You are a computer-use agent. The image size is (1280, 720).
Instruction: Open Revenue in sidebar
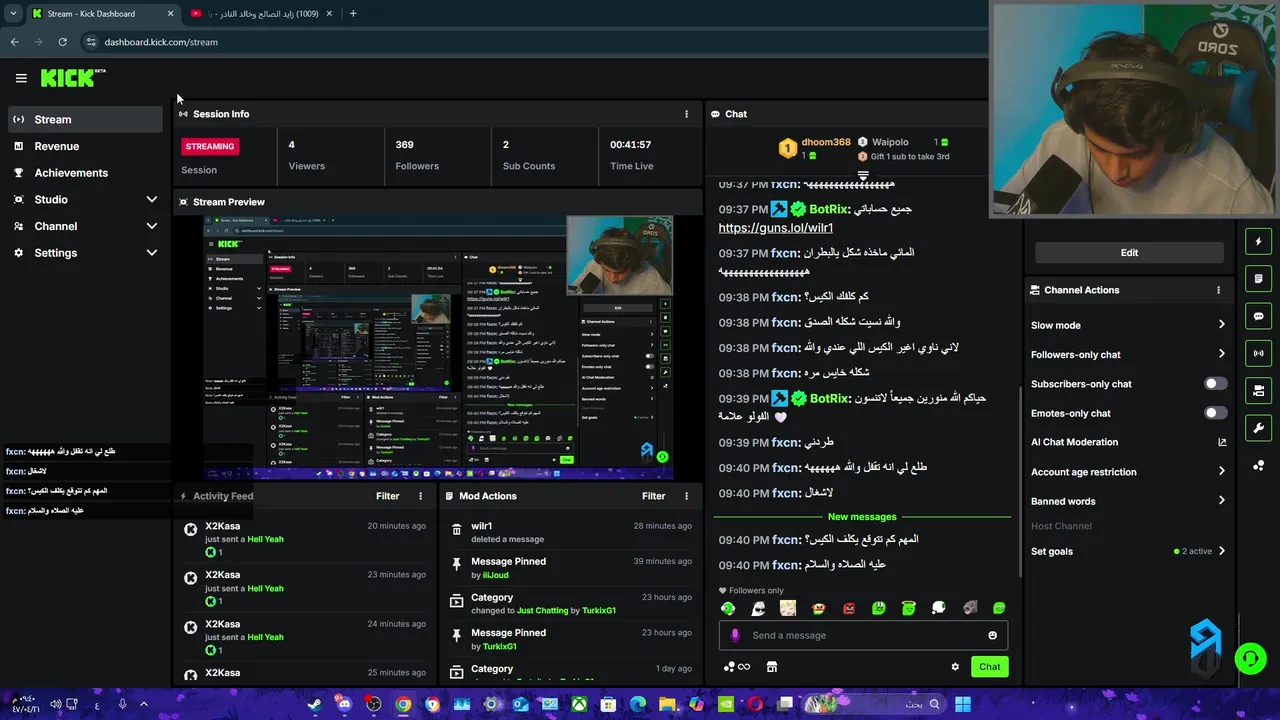[85, 146]
